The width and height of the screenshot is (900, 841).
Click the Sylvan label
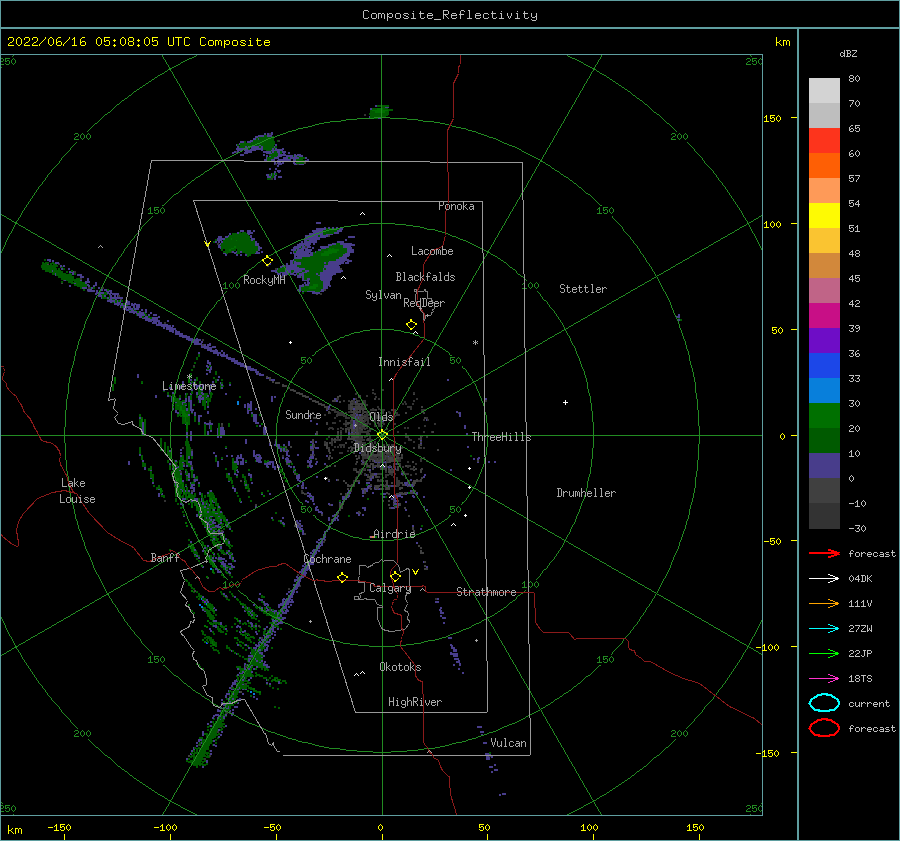pos(383,295)
